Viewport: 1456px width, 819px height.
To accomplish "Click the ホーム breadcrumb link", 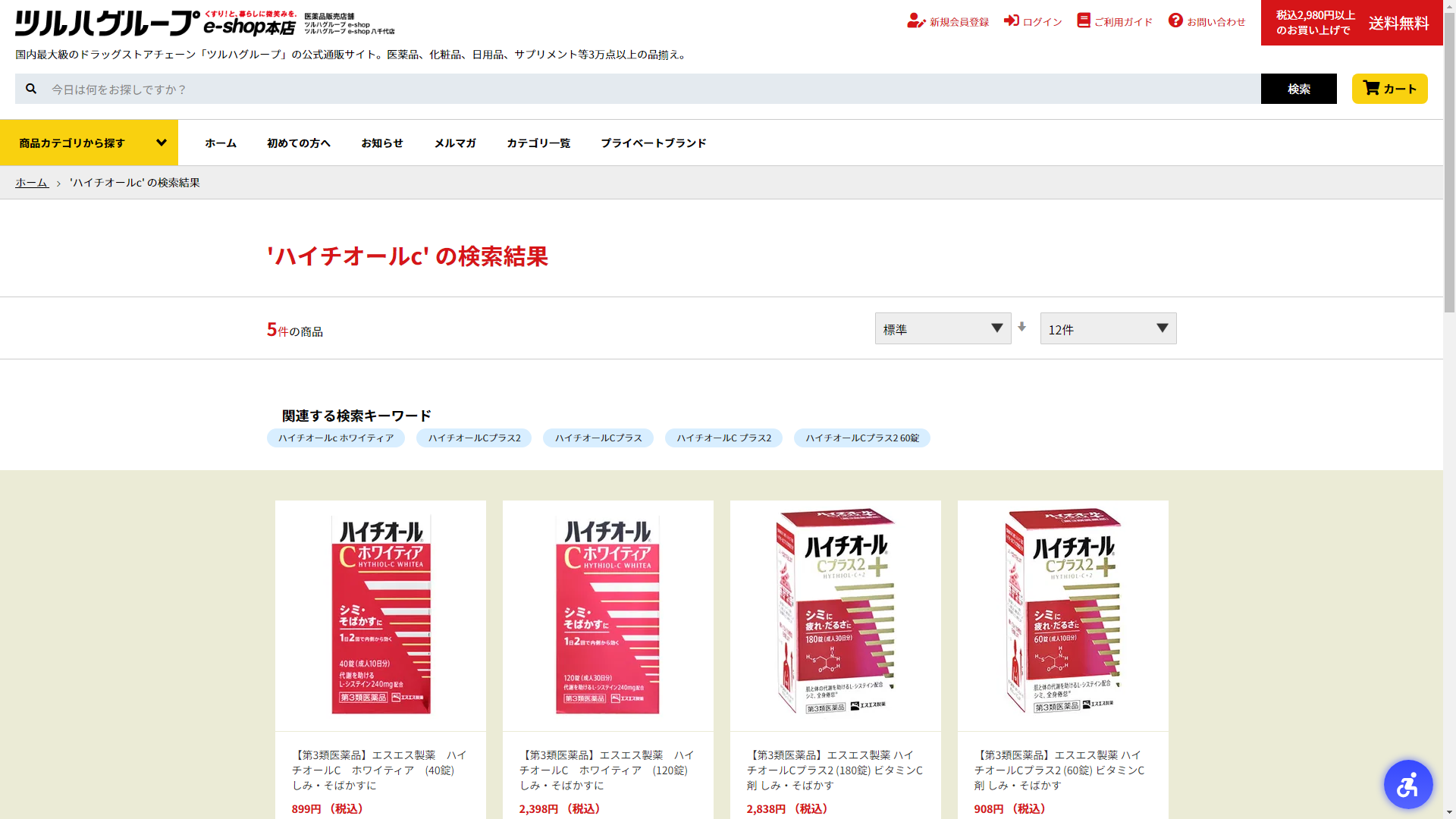I will click(31, 183).
